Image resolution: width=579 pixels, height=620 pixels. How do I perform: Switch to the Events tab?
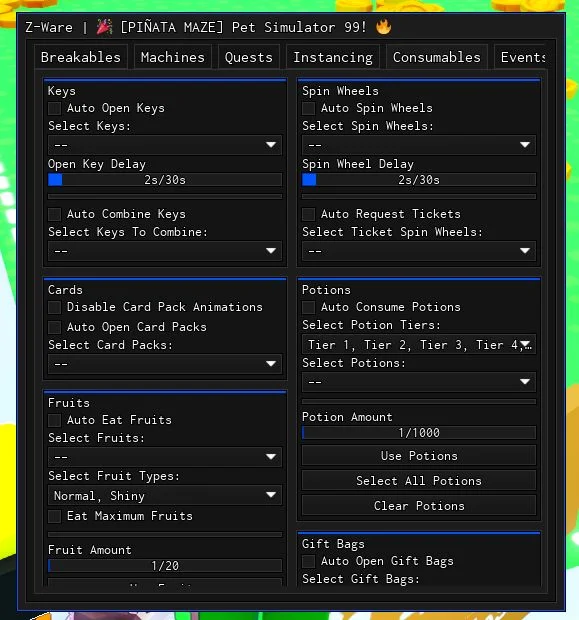521,57
